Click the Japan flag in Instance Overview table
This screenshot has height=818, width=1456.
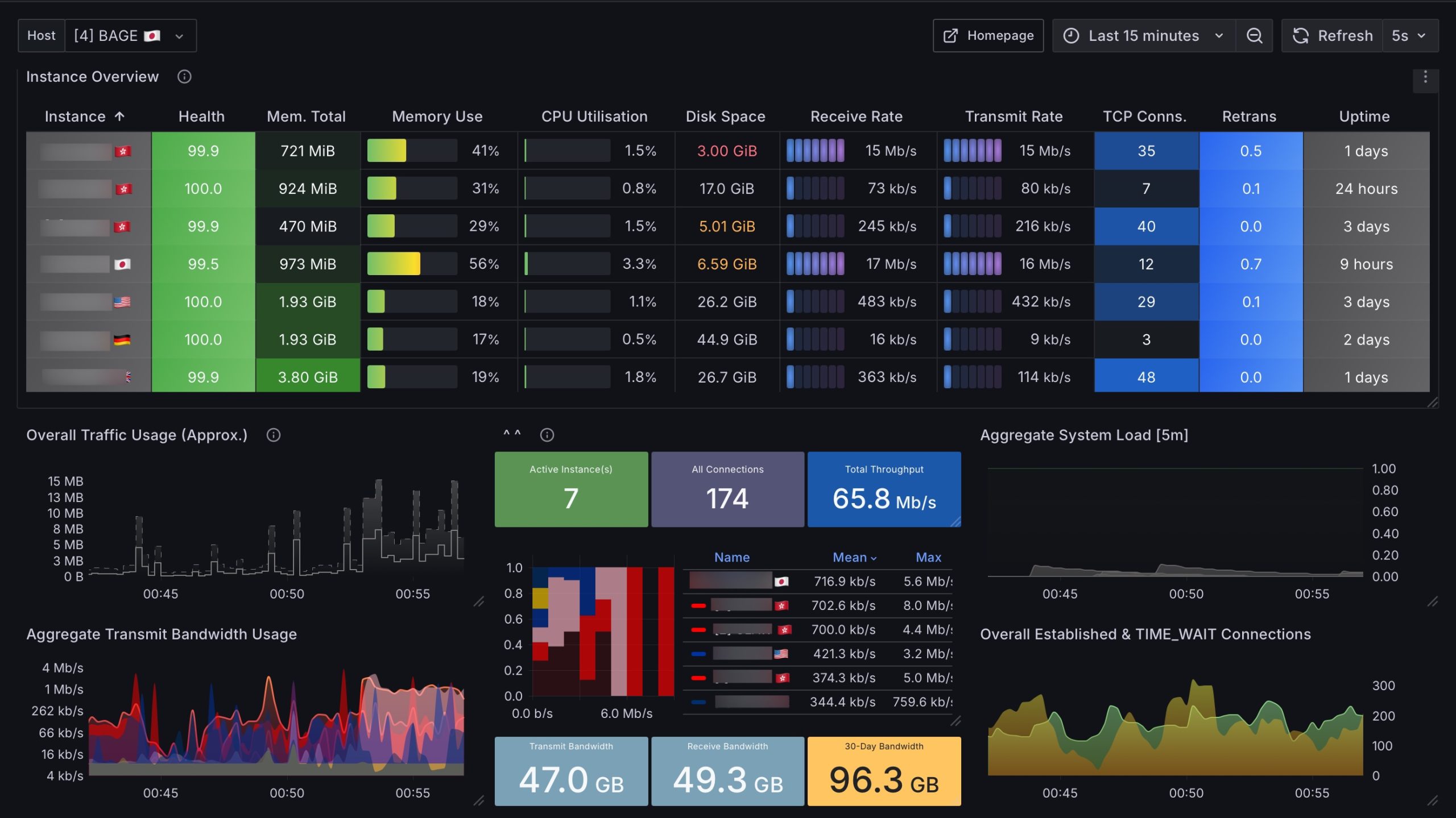pyautogui.click(x=122, y=264)
